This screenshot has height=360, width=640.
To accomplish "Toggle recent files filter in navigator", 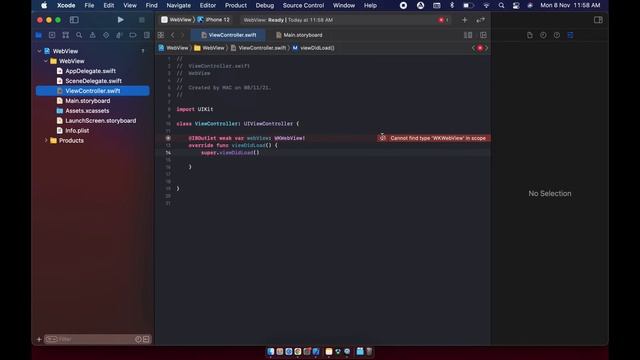I will (138, 339).
